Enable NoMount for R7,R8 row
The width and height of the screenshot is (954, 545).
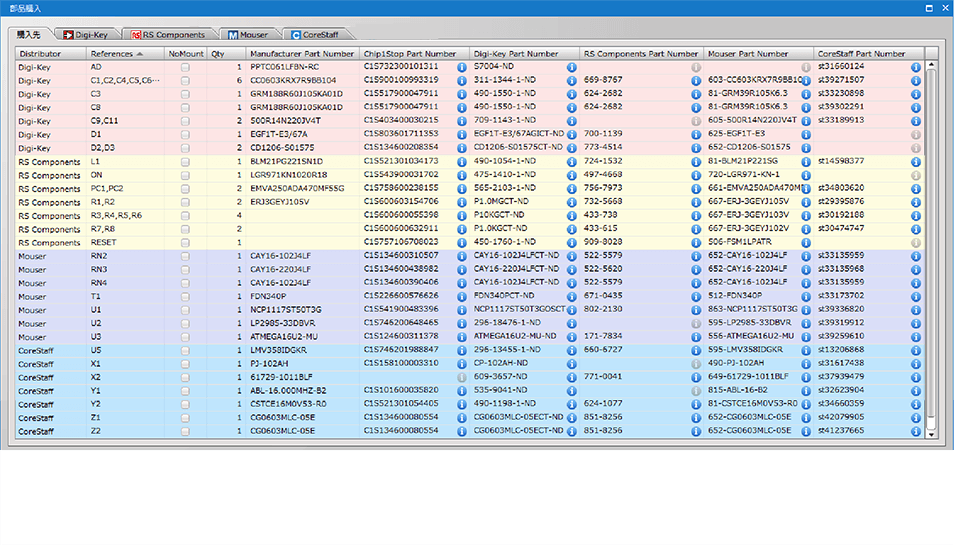pos(185,229)
